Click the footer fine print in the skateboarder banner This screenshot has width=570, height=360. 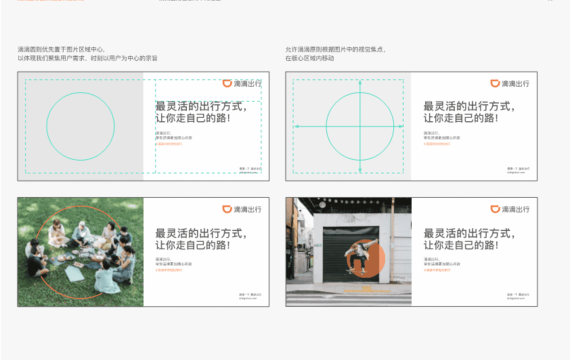(518, 296)
